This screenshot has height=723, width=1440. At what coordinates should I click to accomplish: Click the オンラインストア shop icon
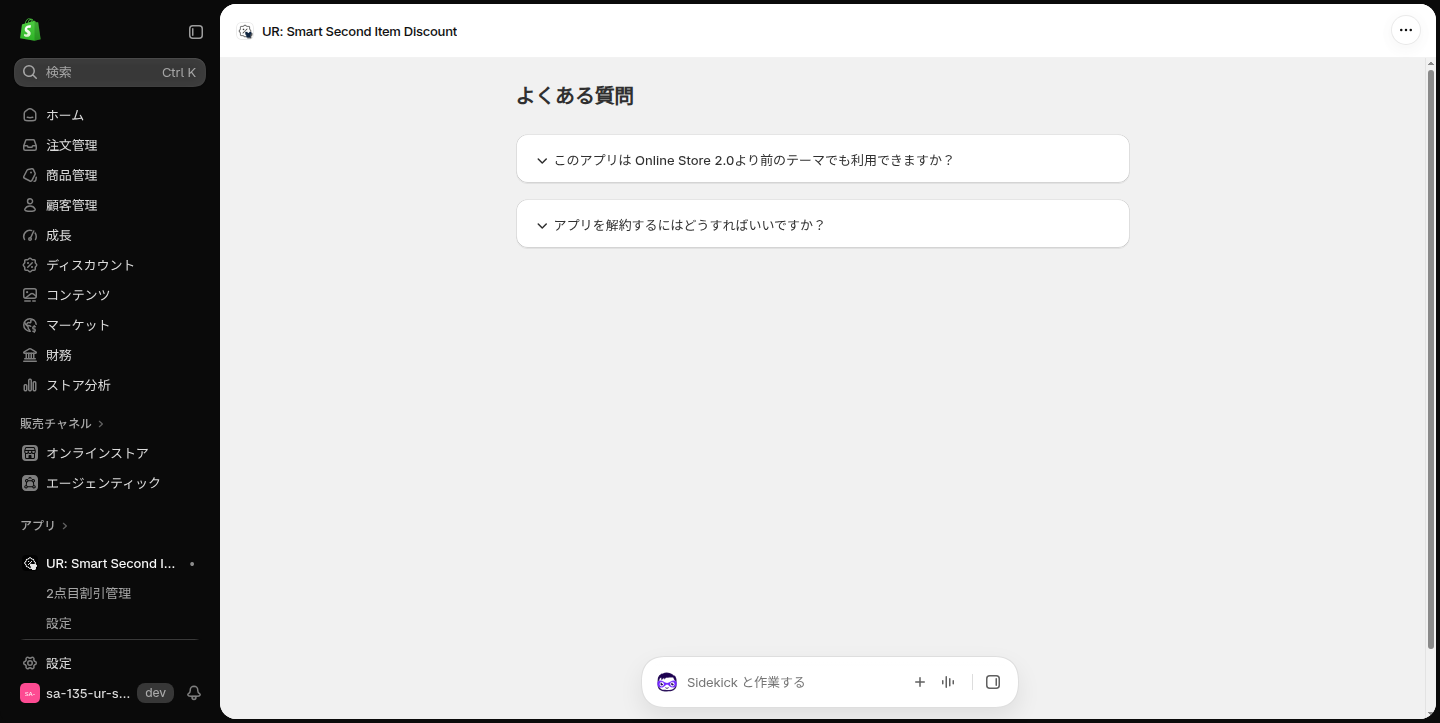pos(30,453)
